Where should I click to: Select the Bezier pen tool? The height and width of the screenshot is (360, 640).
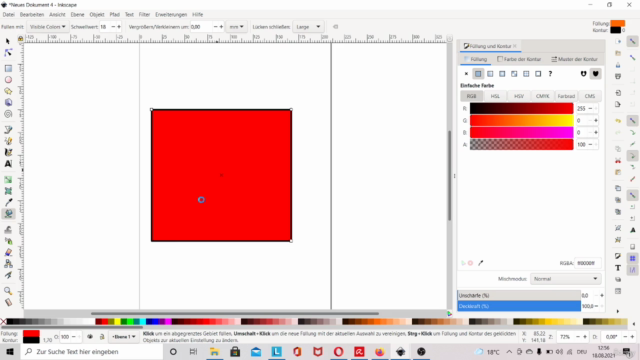8,130
